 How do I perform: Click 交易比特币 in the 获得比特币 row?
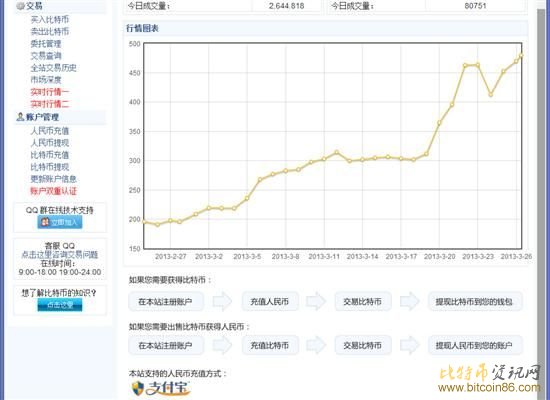click(362, 301)
